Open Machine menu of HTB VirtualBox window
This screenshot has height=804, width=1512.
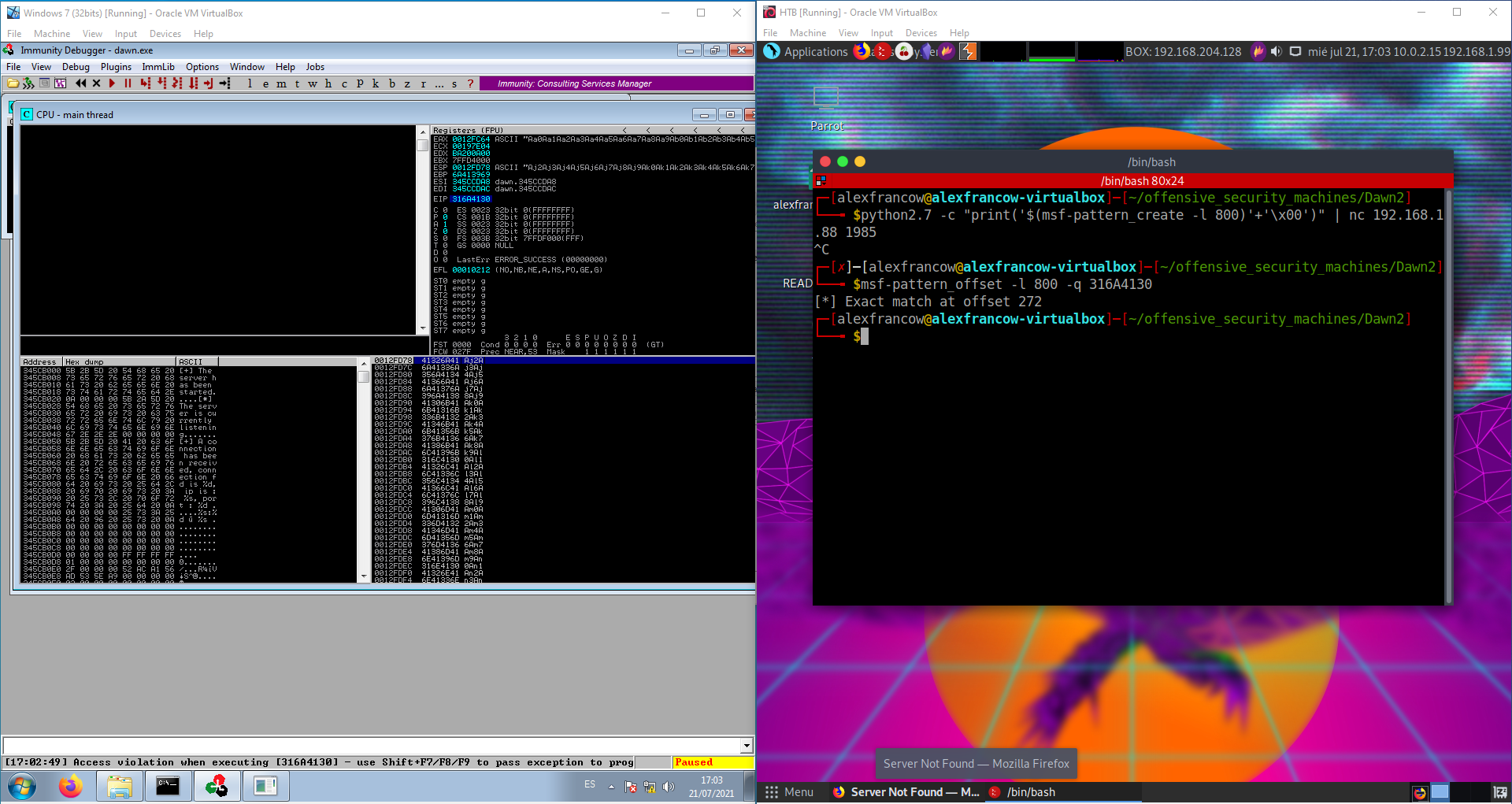808,33
